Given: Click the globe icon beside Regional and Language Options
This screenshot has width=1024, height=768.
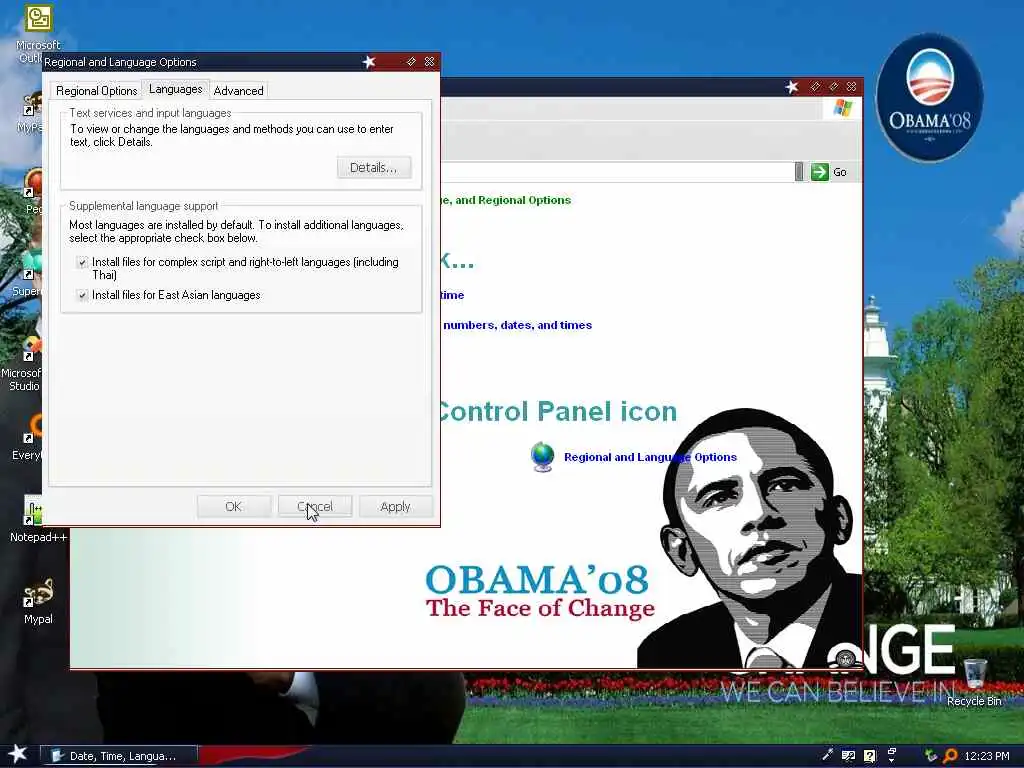Looking at the screenshot, I should (x=543, y=456).
